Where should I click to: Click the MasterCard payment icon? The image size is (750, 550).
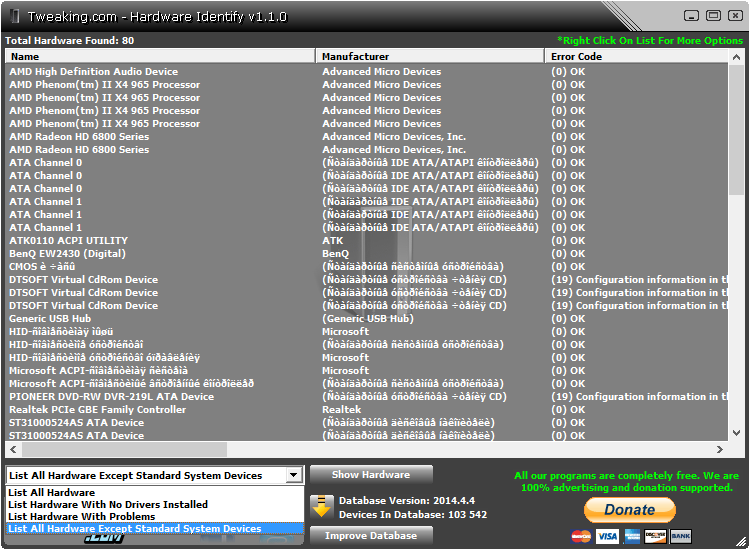581,537
